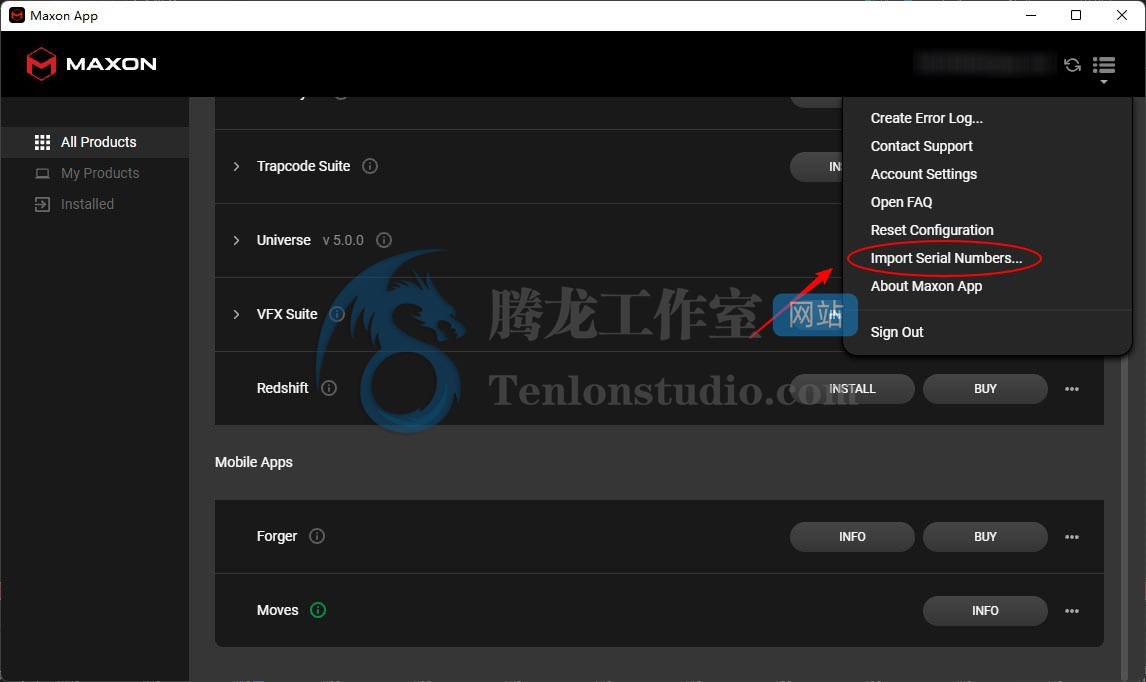Open Account Settings from menu
Viewport: 1146px width, 682px height.
point(924,174)
